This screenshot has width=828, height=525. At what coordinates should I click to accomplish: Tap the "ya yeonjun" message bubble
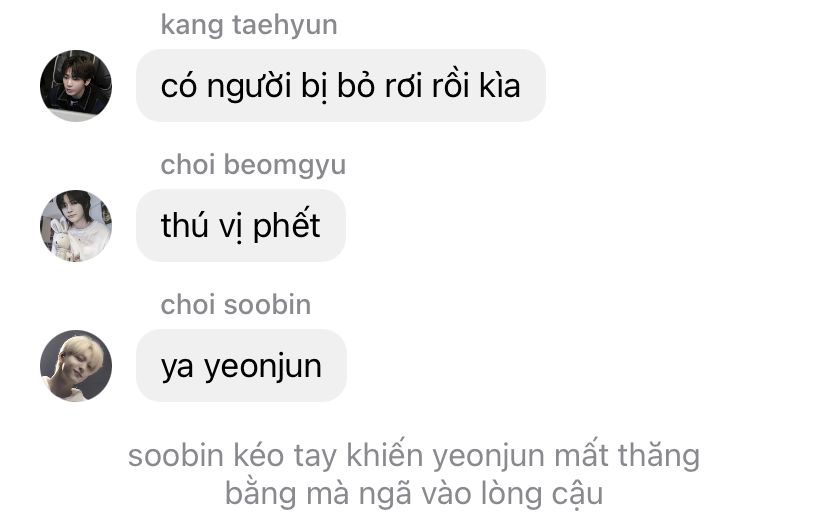pyautogui.click(x=241, y=365)
